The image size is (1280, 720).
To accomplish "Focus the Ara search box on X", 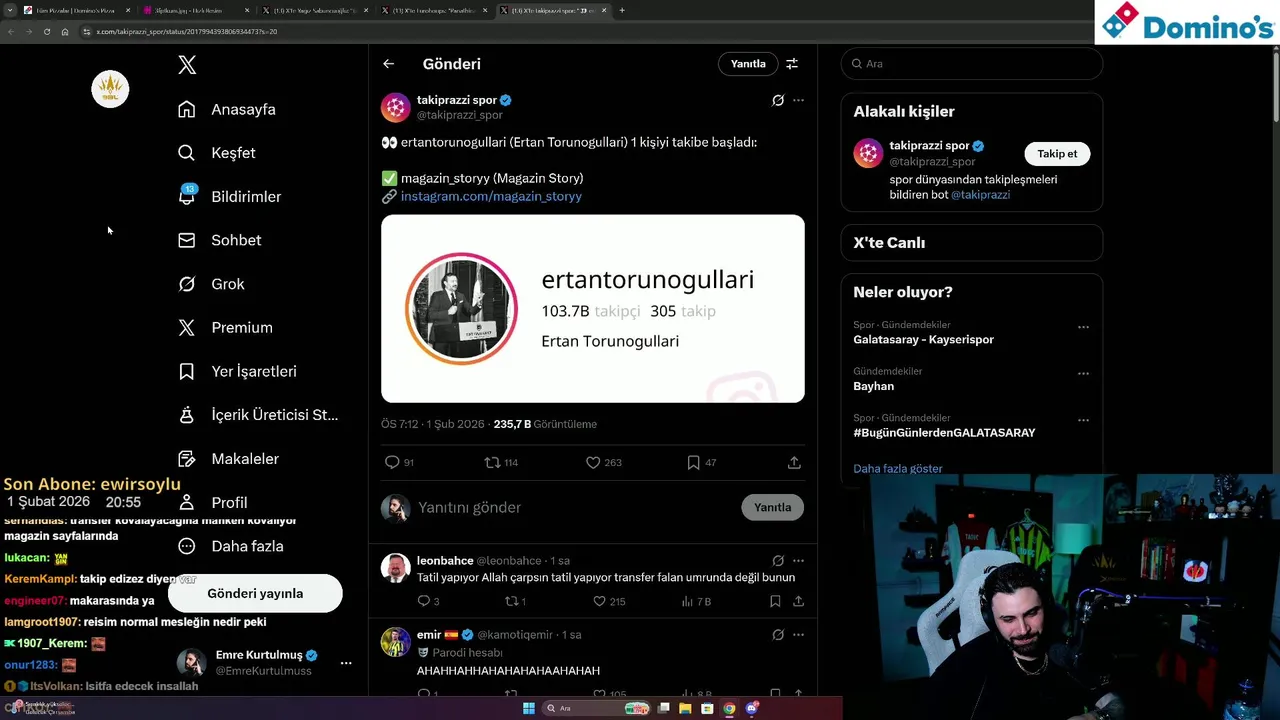I will (x=972, y=63).
